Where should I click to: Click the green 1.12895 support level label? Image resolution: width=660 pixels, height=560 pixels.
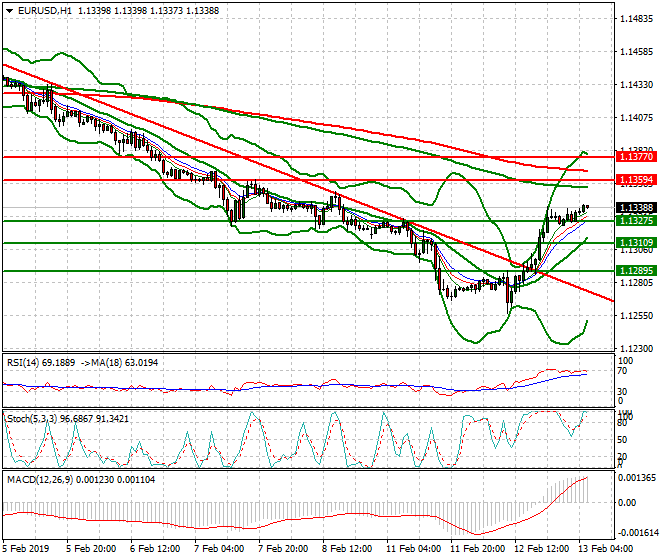636,271
